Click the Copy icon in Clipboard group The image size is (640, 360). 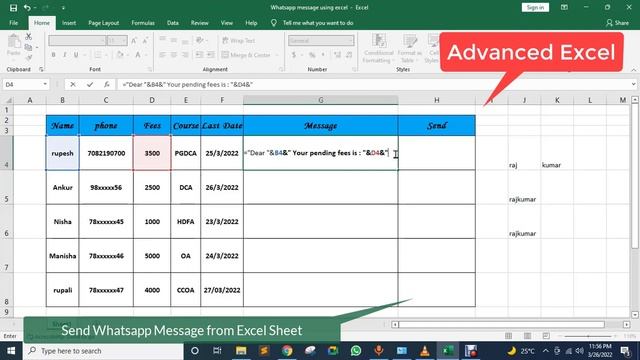coord(28,47)
